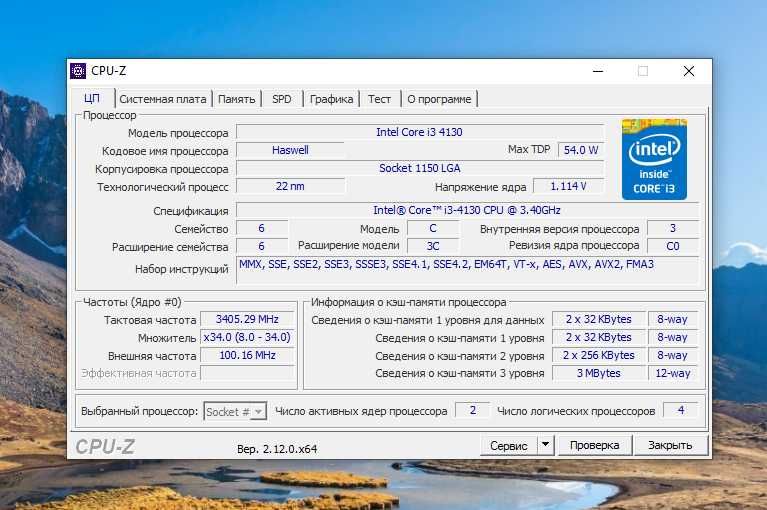Image resolution: width=767 pixels, height=510 pixels.
Task: Click the Проверка button
Action: [x=594, y=445]
